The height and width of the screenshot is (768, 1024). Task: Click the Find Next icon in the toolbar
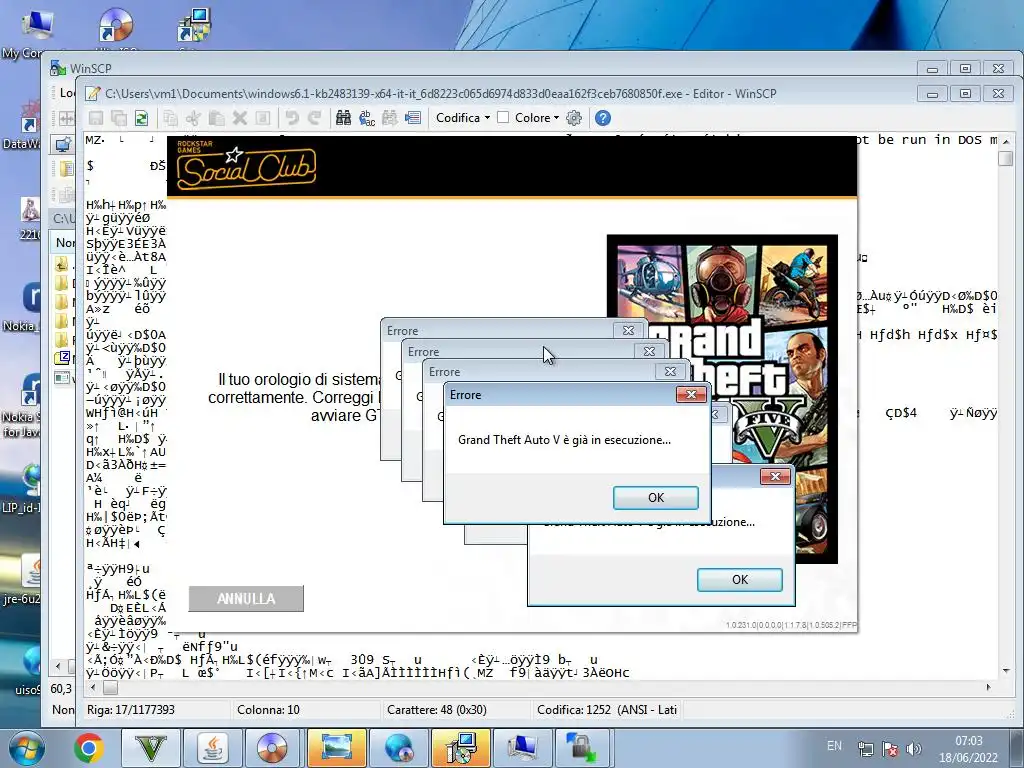(x=390, y=118)
